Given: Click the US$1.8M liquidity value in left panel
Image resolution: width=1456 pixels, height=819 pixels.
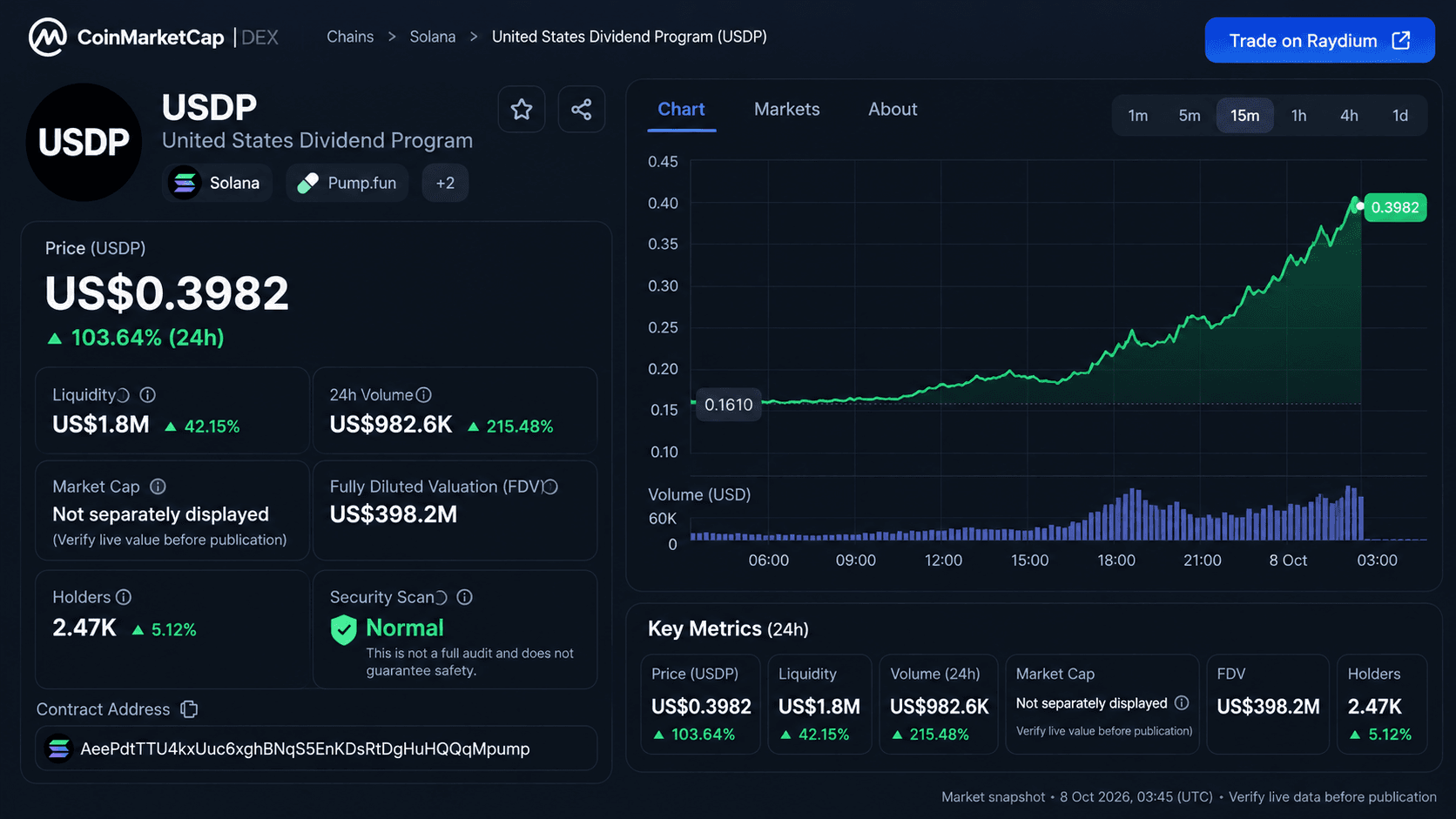Looking at the screenshot, I should (101, 425).
